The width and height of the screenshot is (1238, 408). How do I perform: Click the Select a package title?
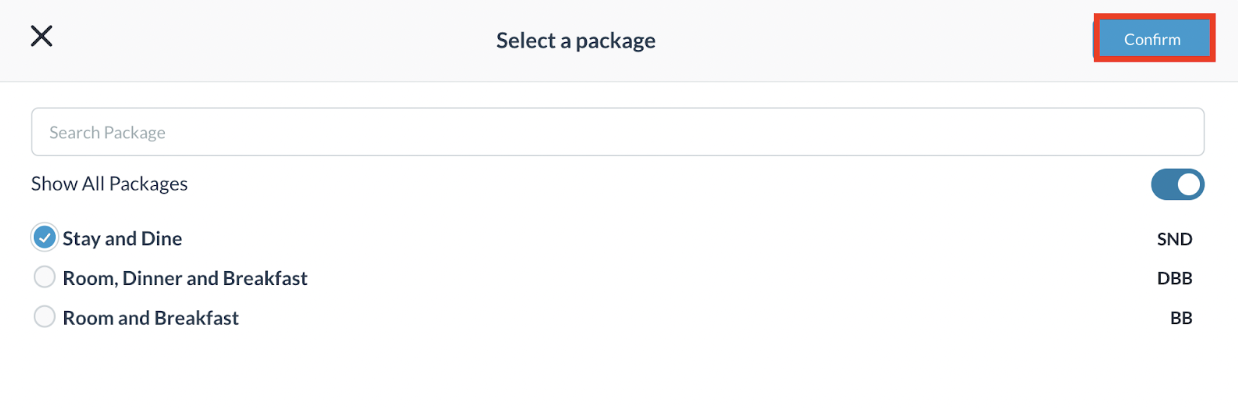tap(575, 41)
